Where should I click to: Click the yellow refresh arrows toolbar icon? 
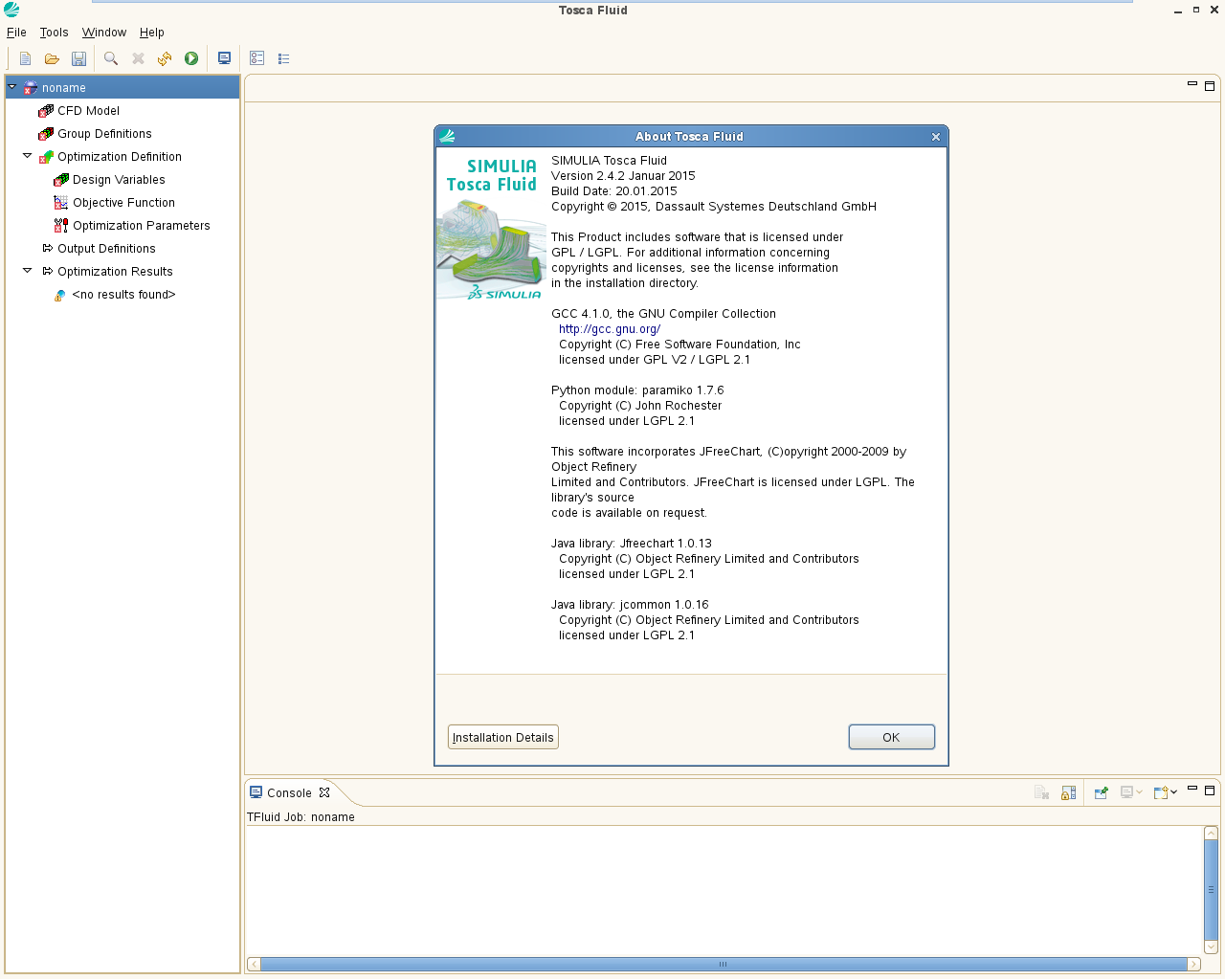(x=165, y=58)
